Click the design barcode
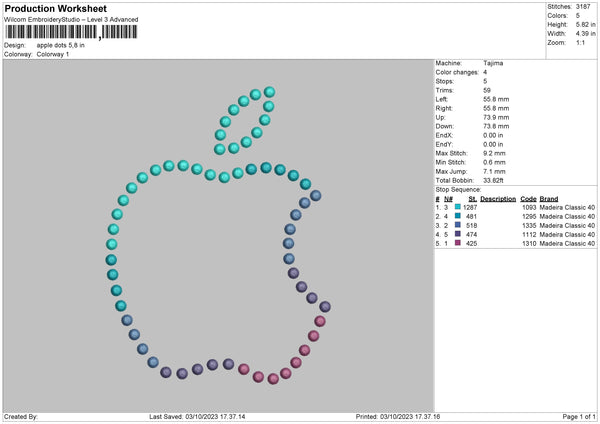The width and height of the screenshot is (600, 424). (71, 32)
